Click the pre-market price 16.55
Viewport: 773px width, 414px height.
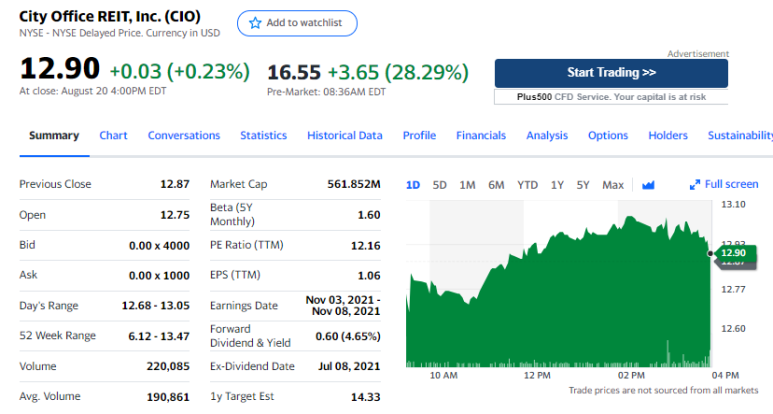294,72
